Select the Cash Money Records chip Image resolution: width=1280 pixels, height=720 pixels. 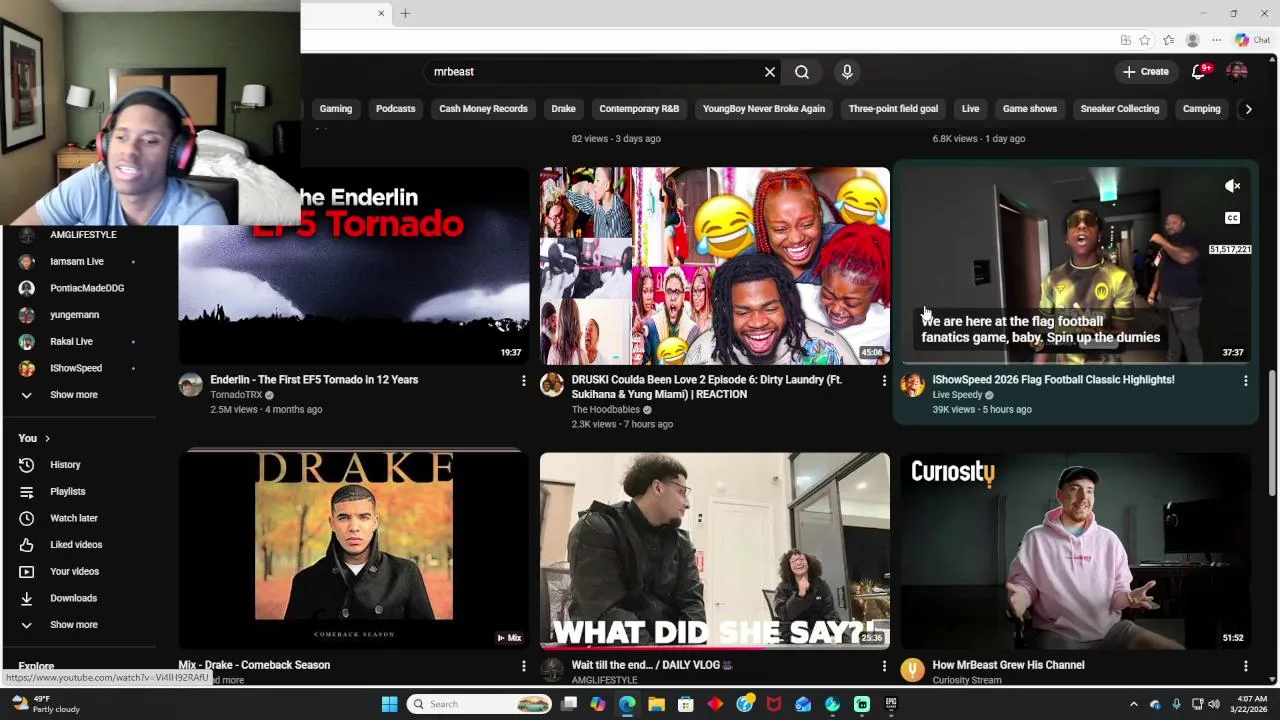click(x=483, y=109)
